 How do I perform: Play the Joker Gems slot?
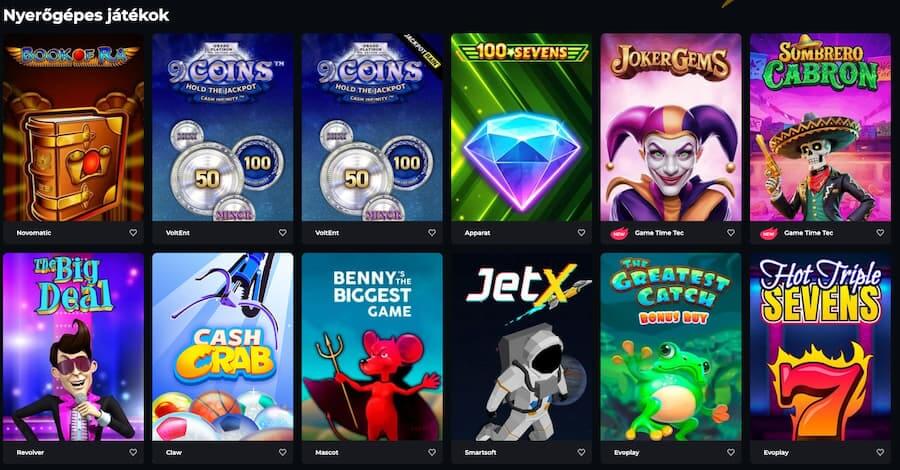pyautogui.click(x=671, y=127)
